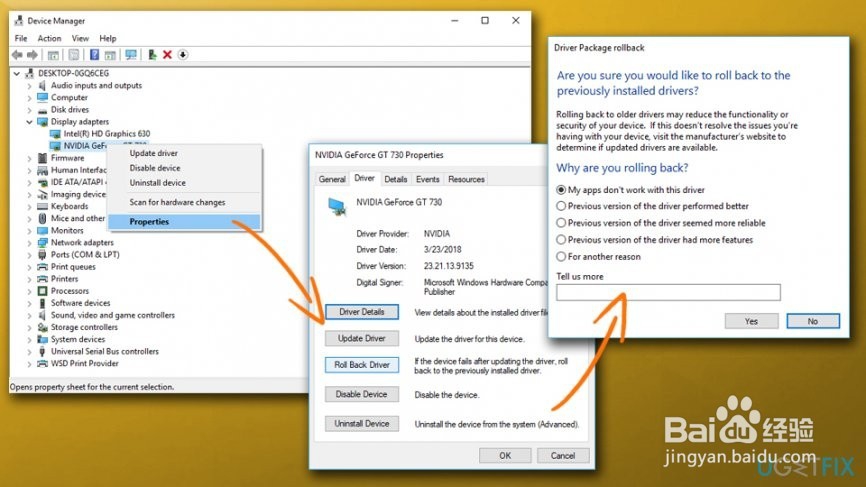Switch to the General tab in Properties
This screenshot has width=866, height=487.
332,179
